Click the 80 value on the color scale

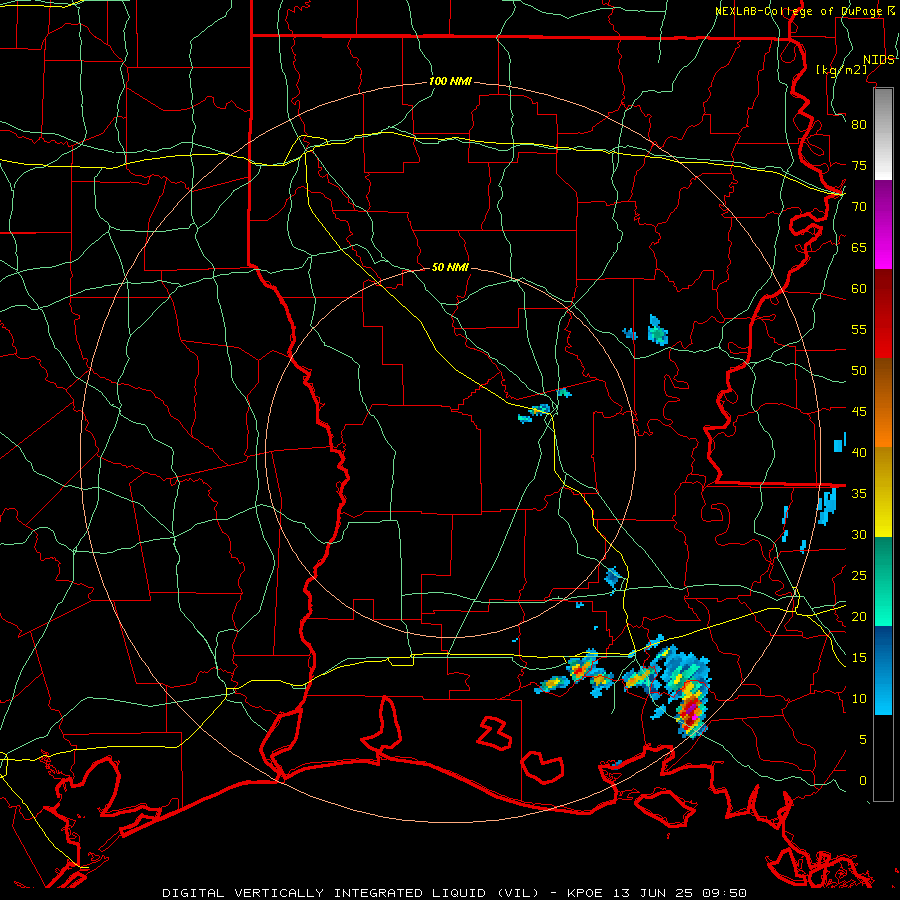coord(859,125)
